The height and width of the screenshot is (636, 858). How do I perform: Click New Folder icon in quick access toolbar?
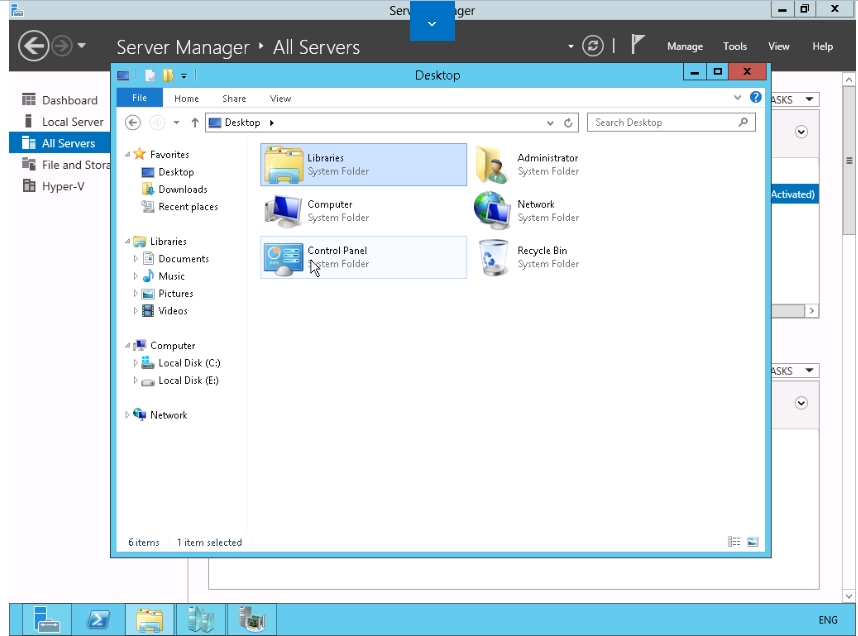(x=167, y=76)
